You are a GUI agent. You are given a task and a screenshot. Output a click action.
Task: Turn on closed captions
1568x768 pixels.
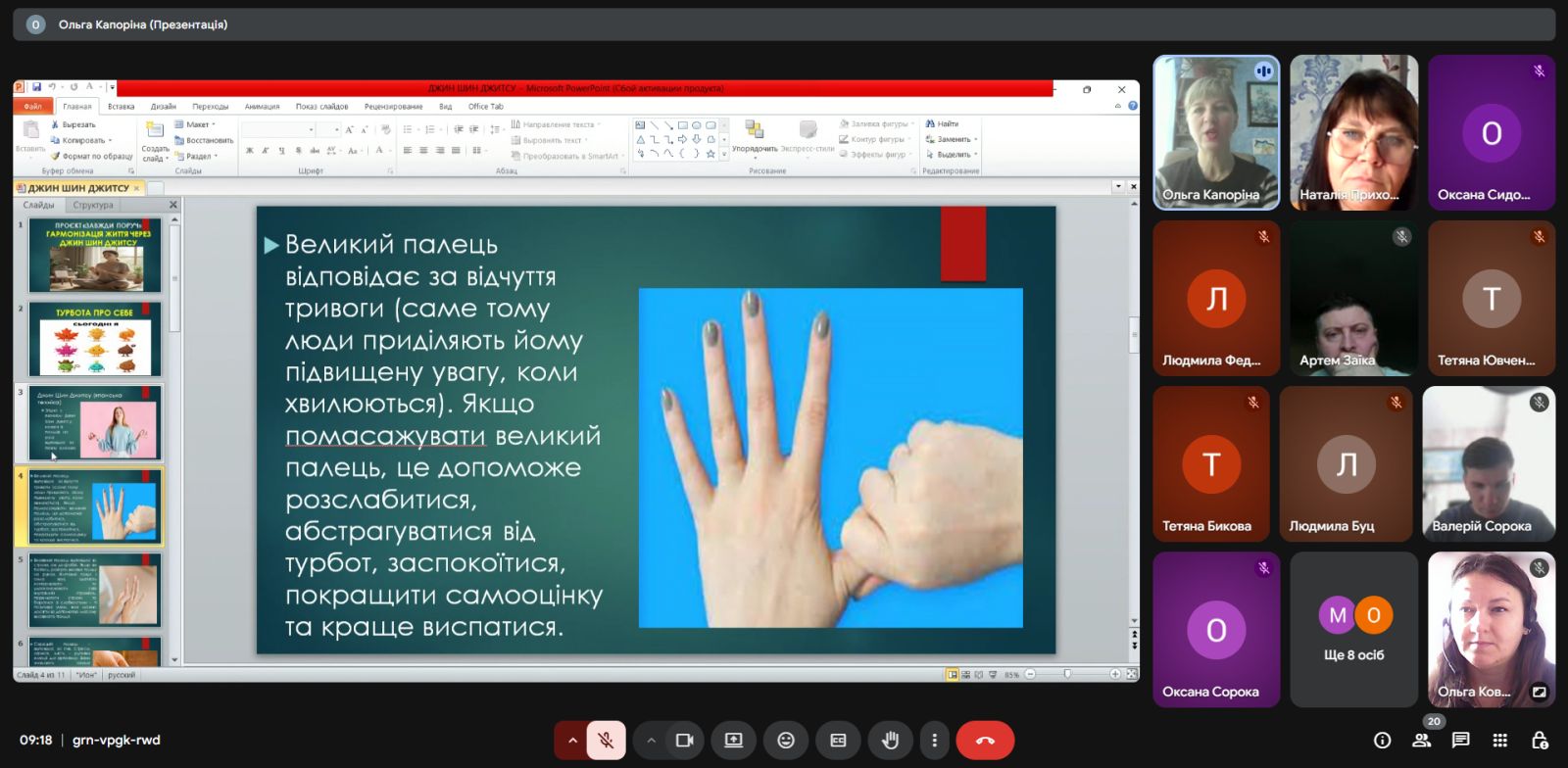point(838,741)
